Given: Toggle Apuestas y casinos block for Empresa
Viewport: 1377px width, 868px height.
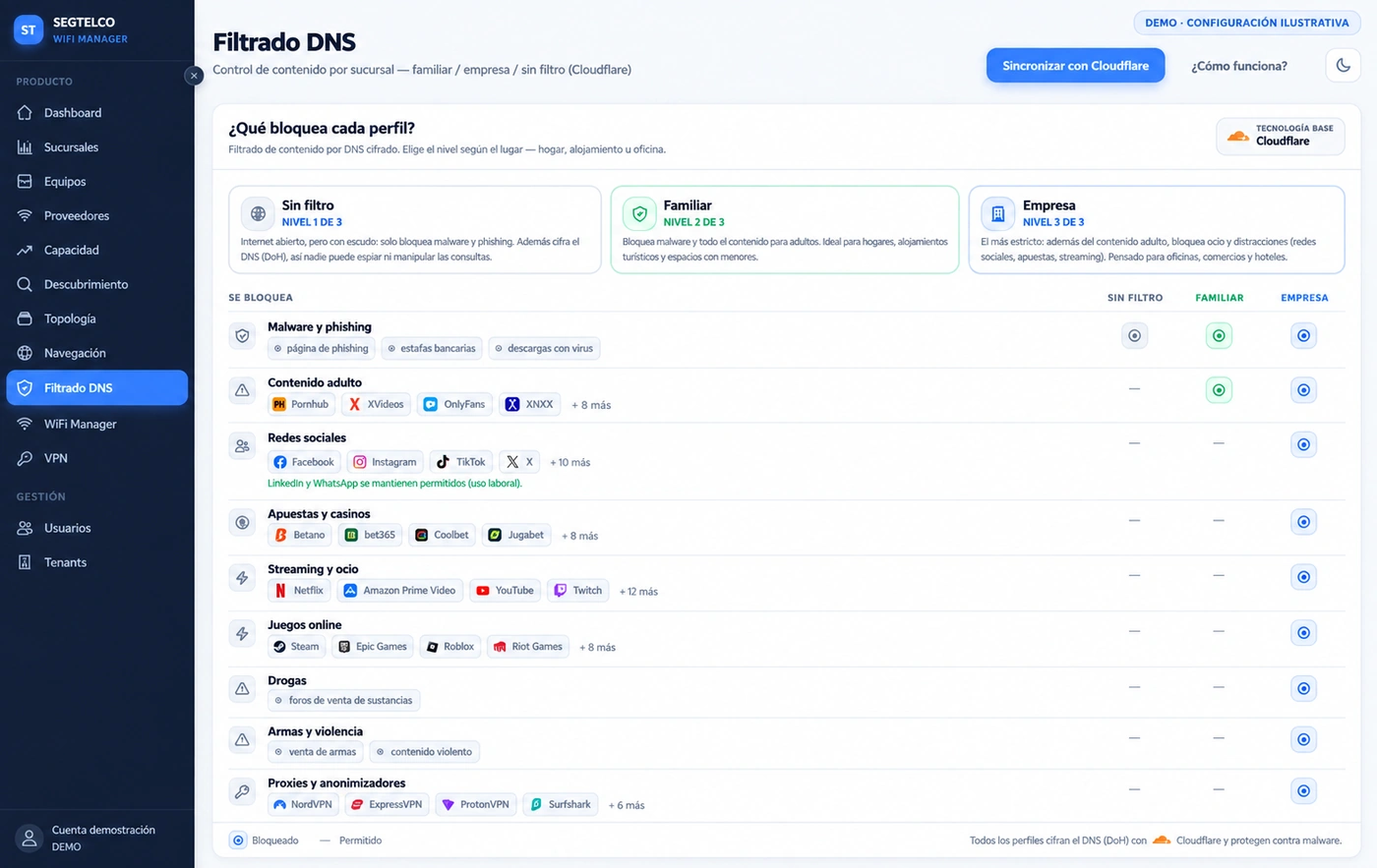Looking at the screenshot, I should click(1303, 522).
